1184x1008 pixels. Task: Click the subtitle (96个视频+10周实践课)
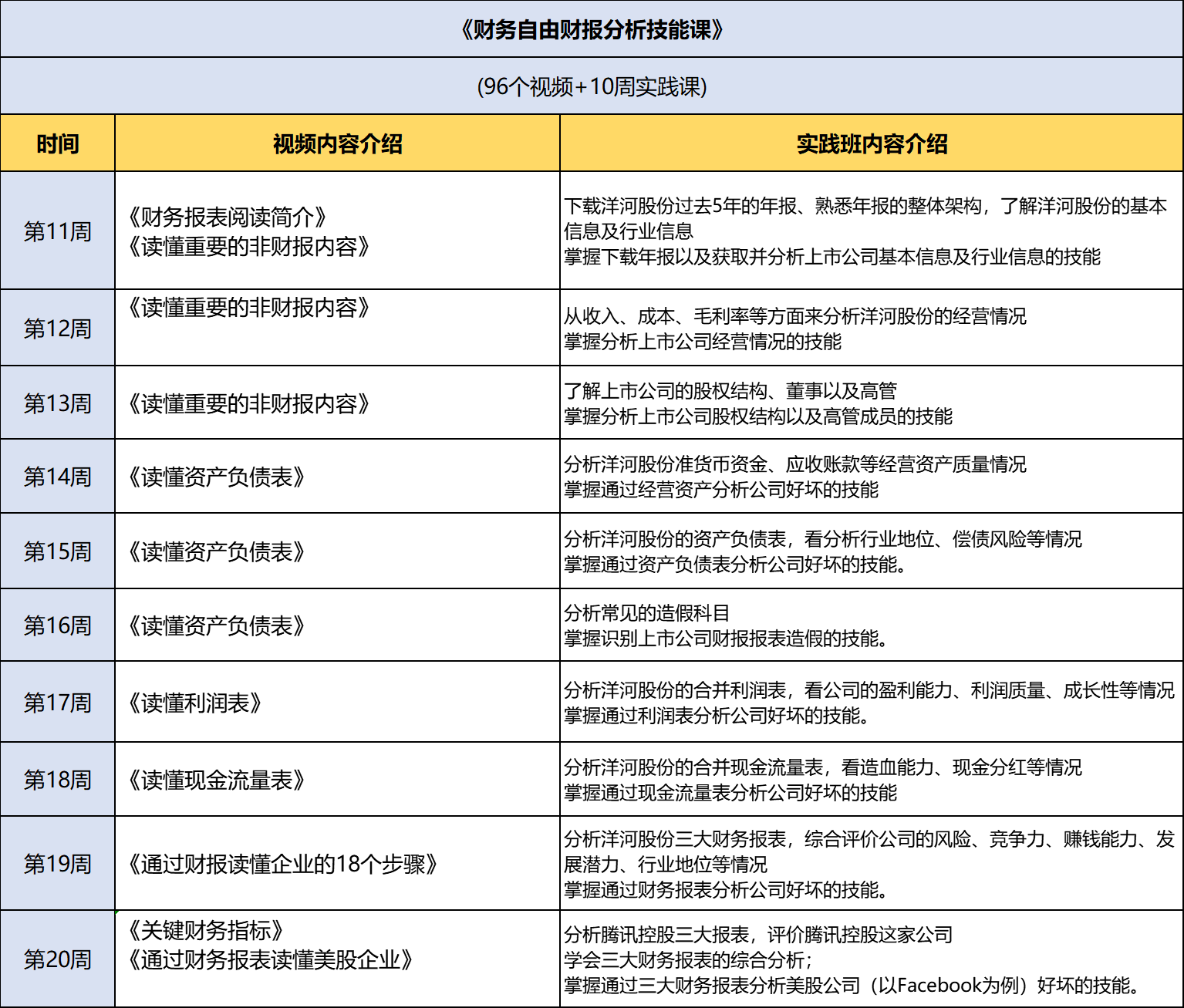tap(592, 86)
